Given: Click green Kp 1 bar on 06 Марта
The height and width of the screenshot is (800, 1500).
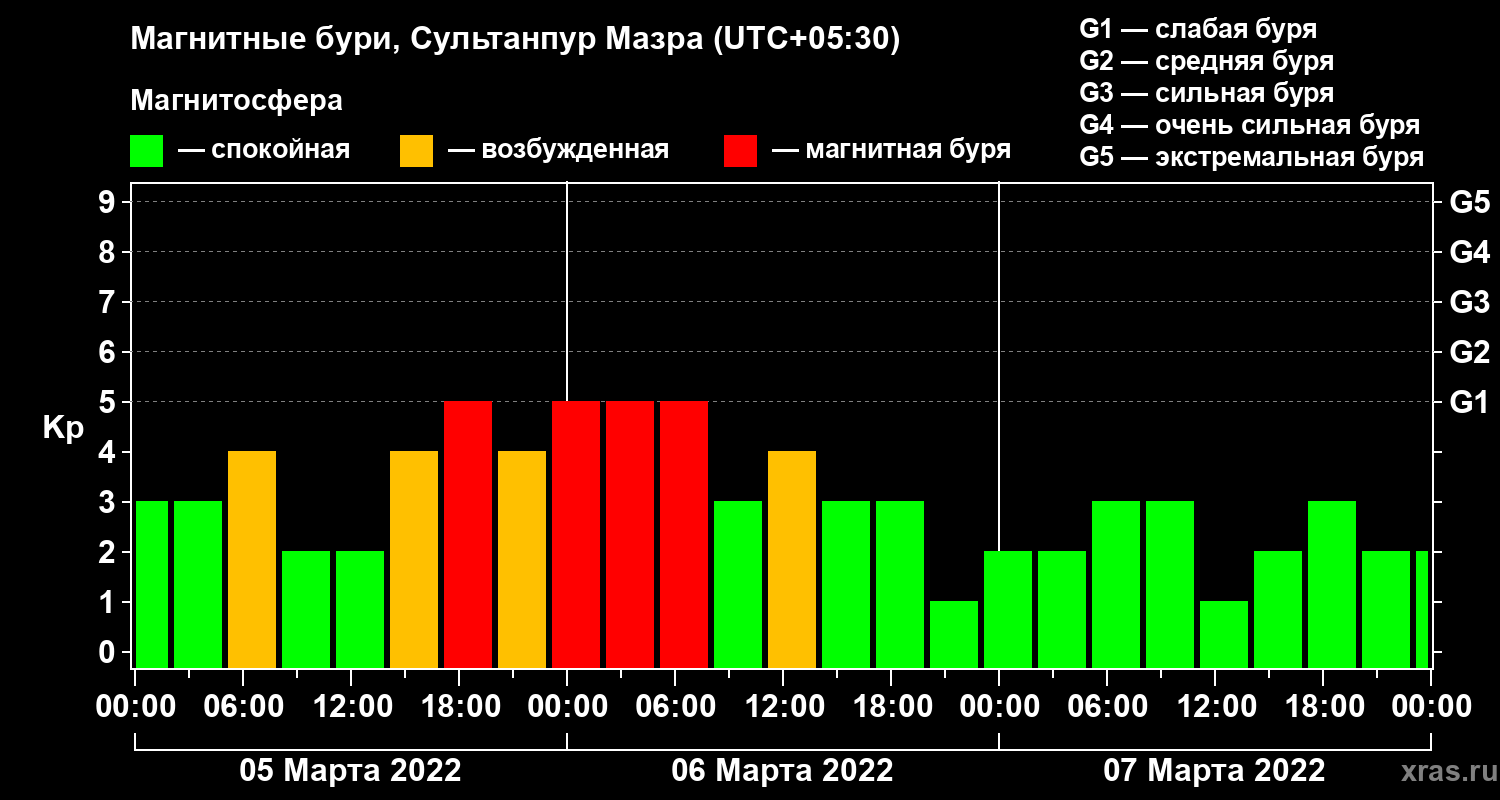Looking at the screenshot, I should (x=954, y=635).
